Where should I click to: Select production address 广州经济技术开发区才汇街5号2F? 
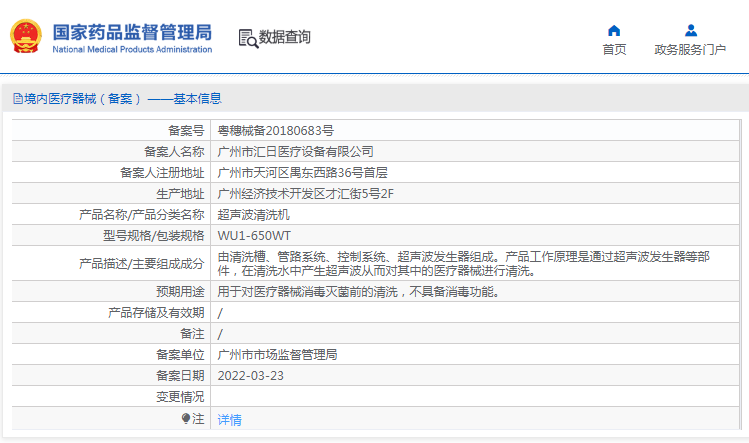(x=306, y=194)
